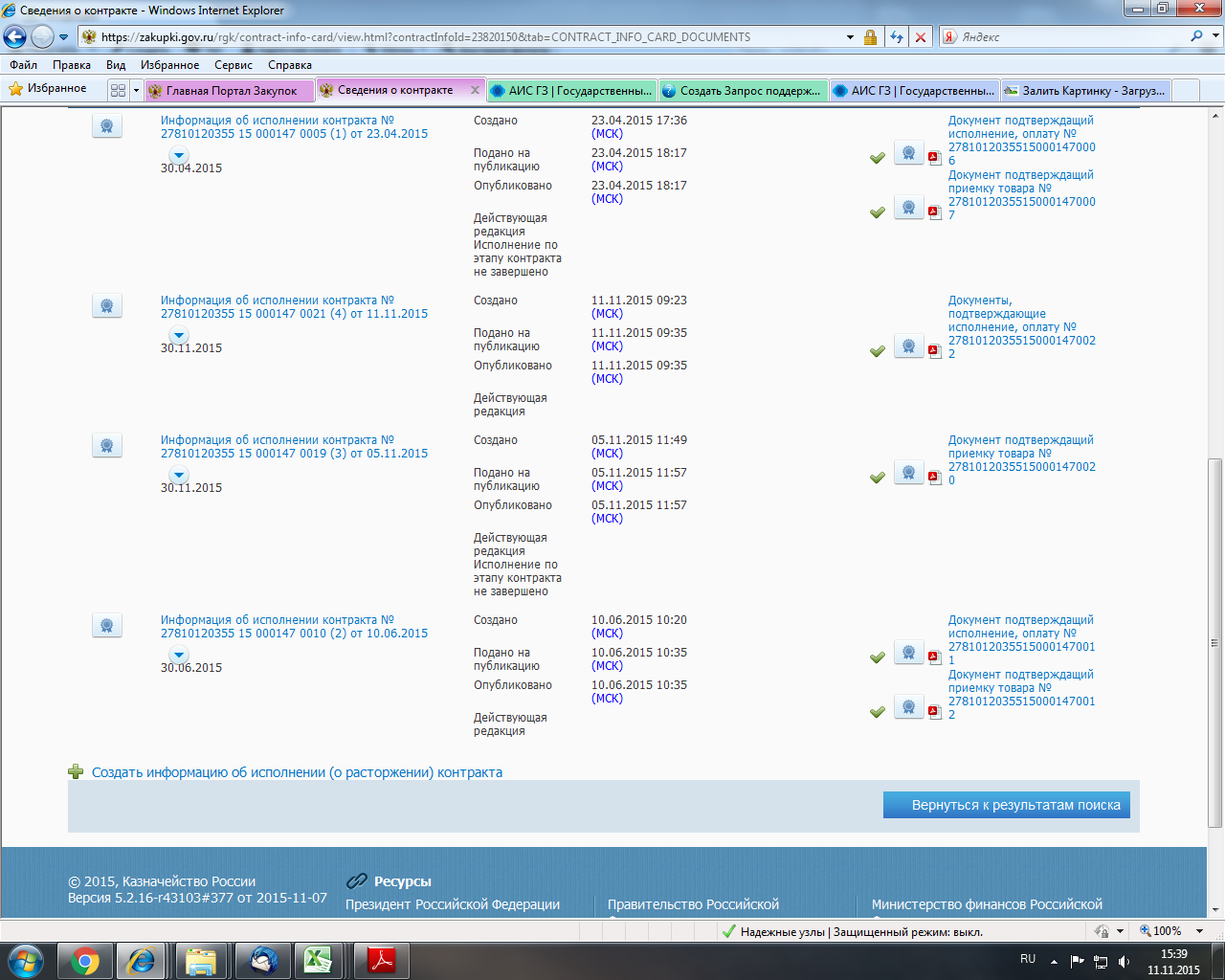Open PDF icon for document ending 0147002 0
The height and width of the screenshot is (980, 1225).
[935, 477]
